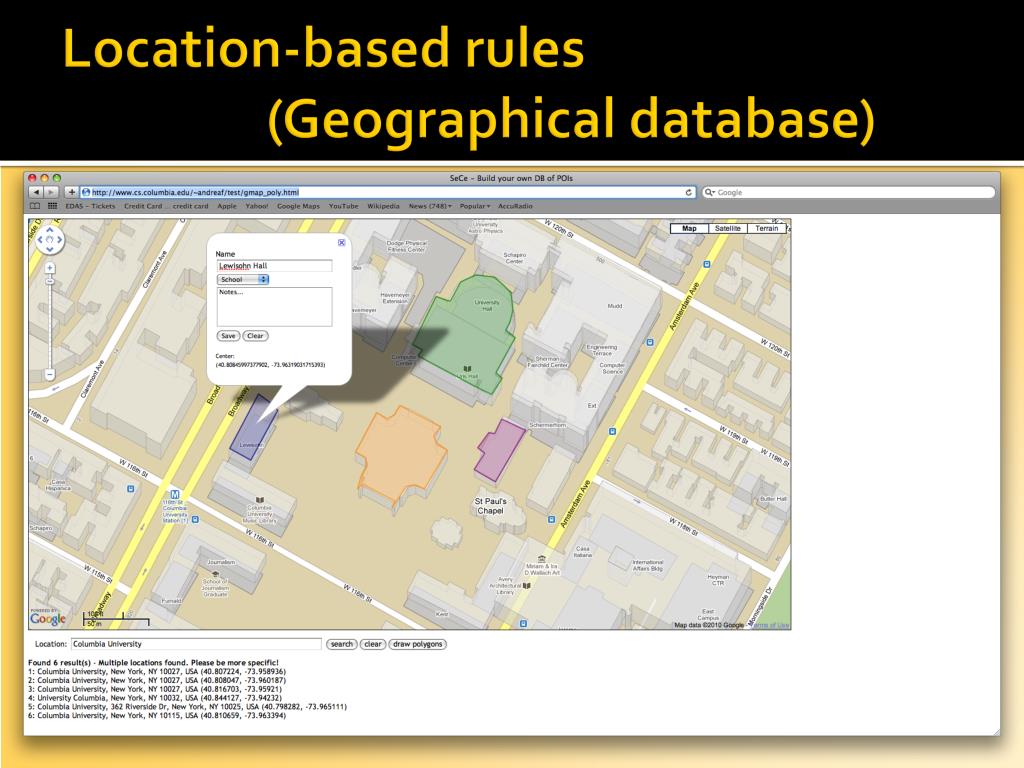The height and width of the screenshot is (768, 1024).
Task: Click search magnifier icon in Google field
Action: (x=709, y=193)
